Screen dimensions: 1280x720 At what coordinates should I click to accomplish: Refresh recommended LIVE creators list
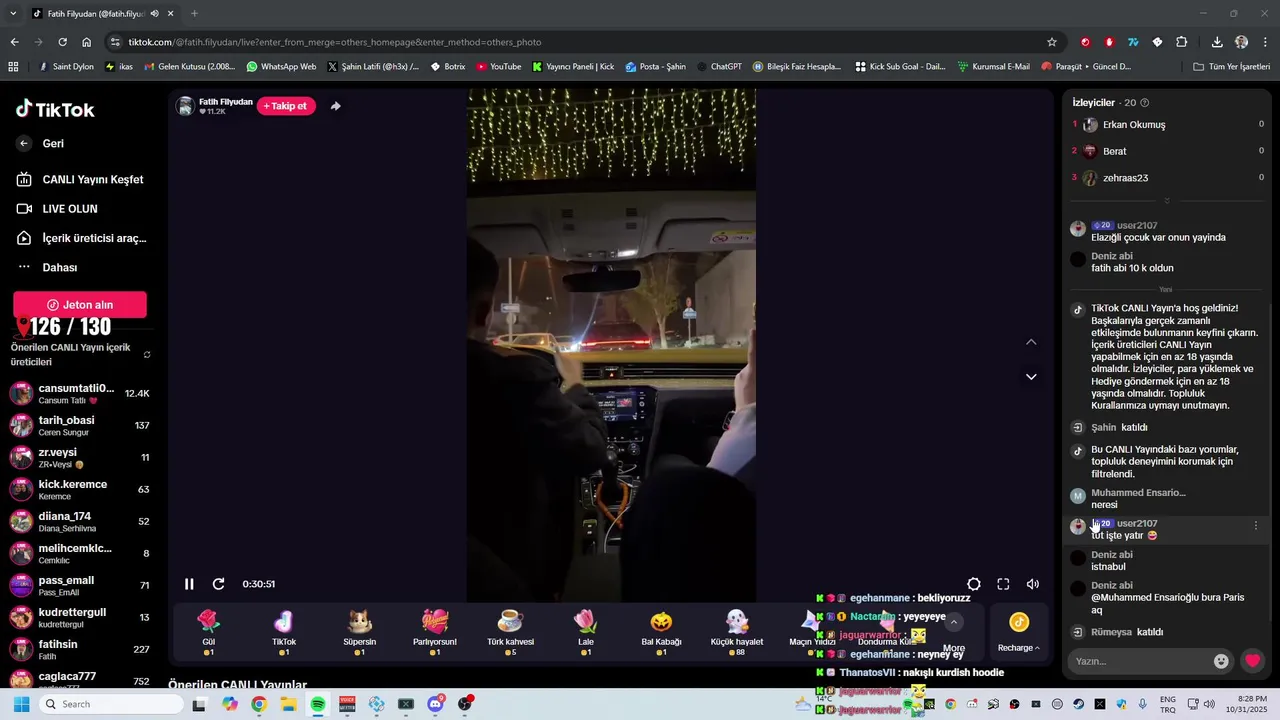147,355
